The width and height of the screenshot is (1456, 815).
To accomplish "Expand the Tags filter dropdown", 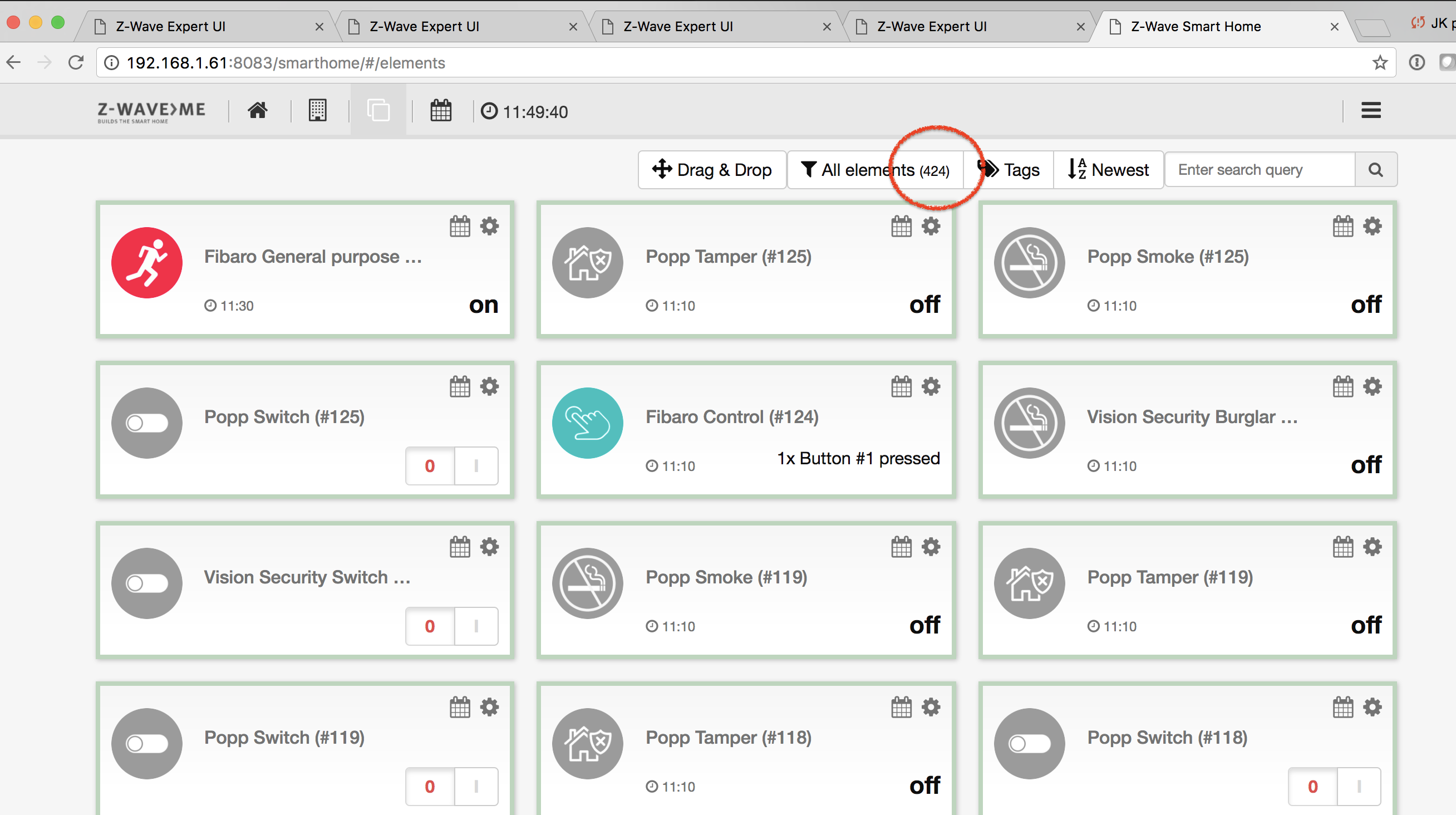I will point(1010,170).
